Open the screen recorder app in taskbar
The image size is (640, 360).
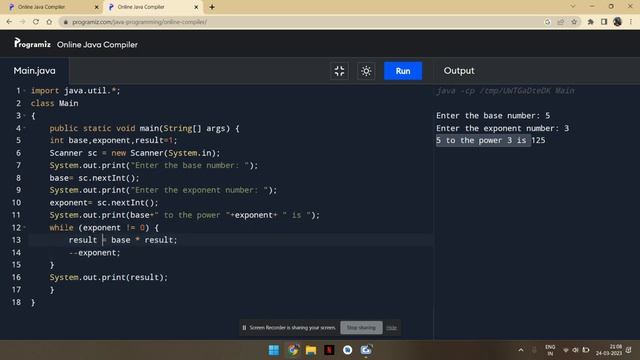[366, 350]
